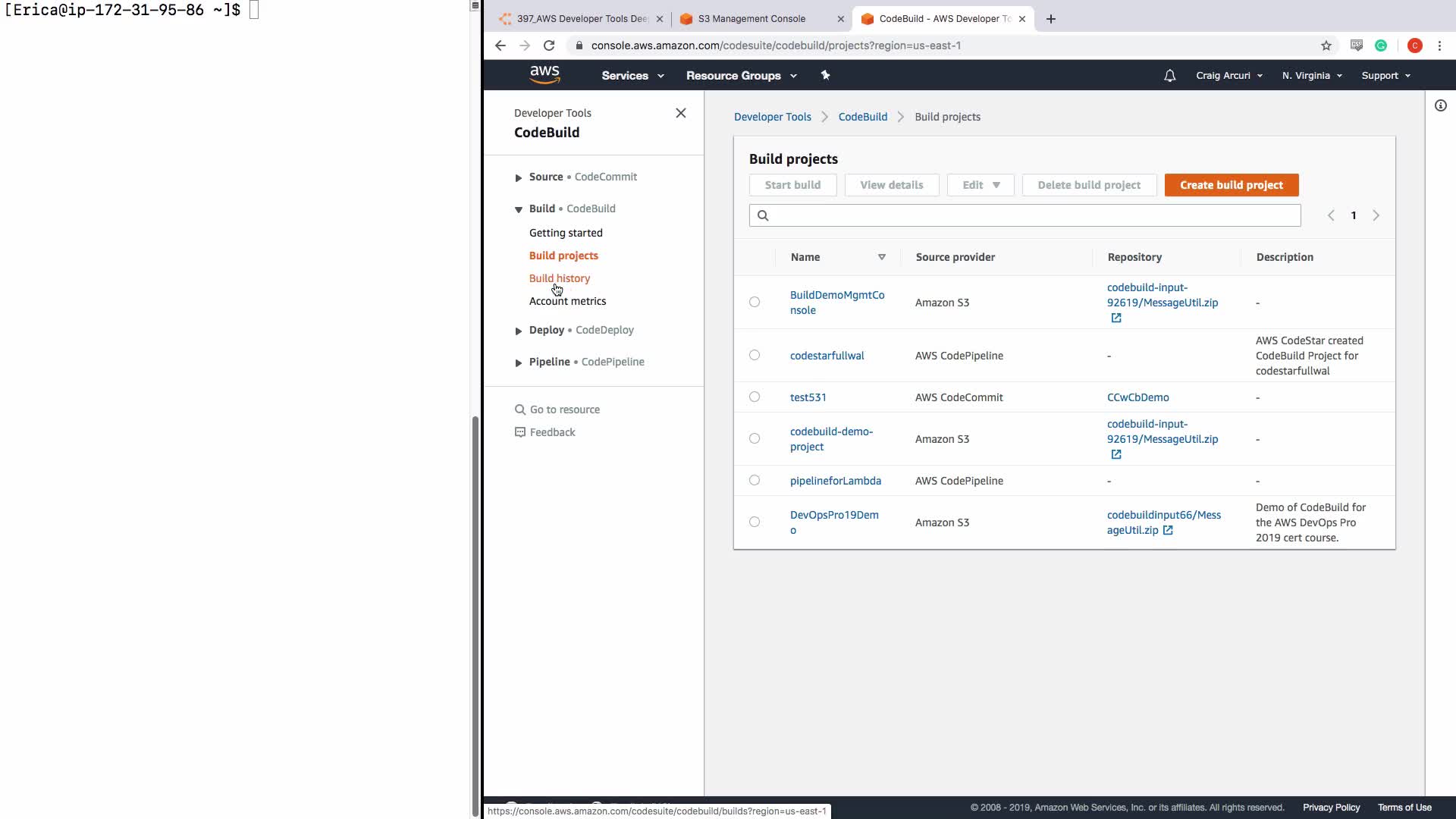Click the Create build project button
Screen dimensions: 1456x819
click(x=1231, y=185)
